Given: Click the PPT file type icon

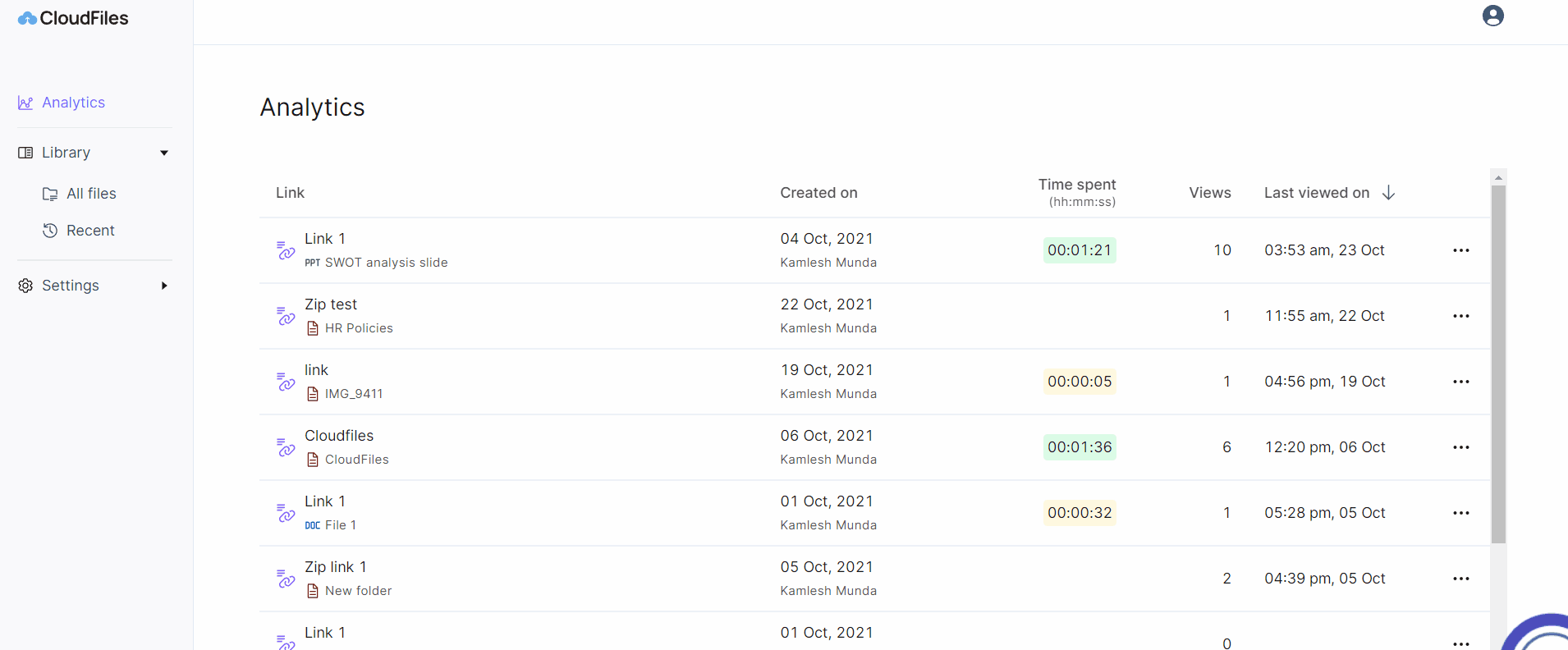Looking at the screenshot, I should point(312,263).
